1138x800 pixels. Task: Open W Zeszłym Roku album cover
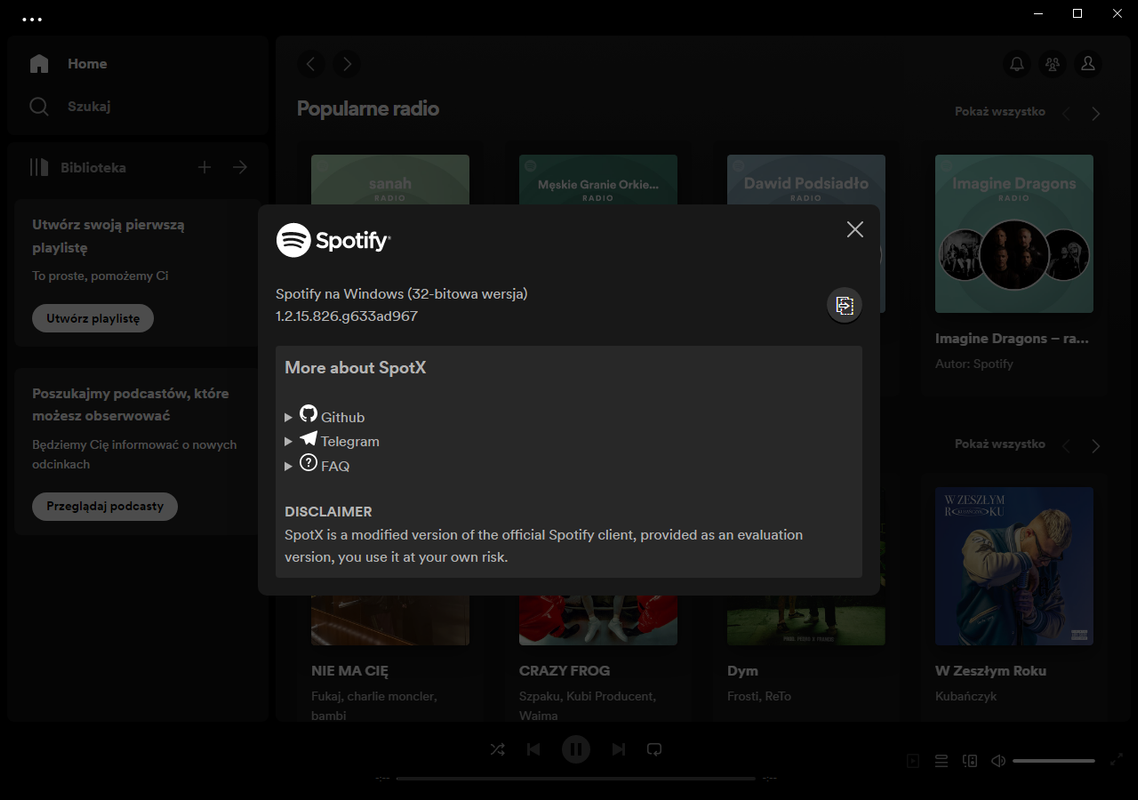1014,566
